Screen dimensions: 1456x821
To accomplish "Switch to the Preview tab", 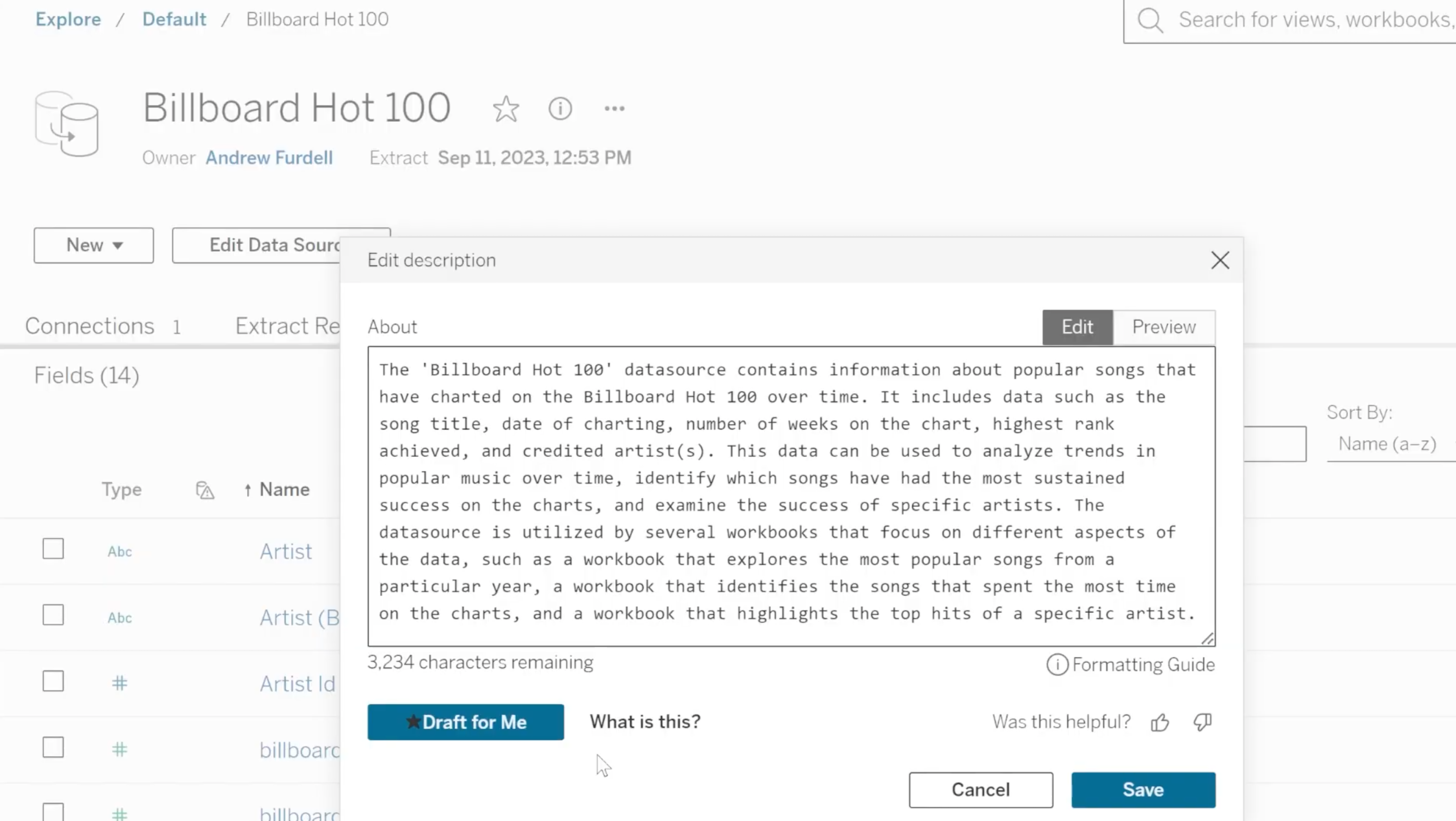I will [x=1164, y=327].
